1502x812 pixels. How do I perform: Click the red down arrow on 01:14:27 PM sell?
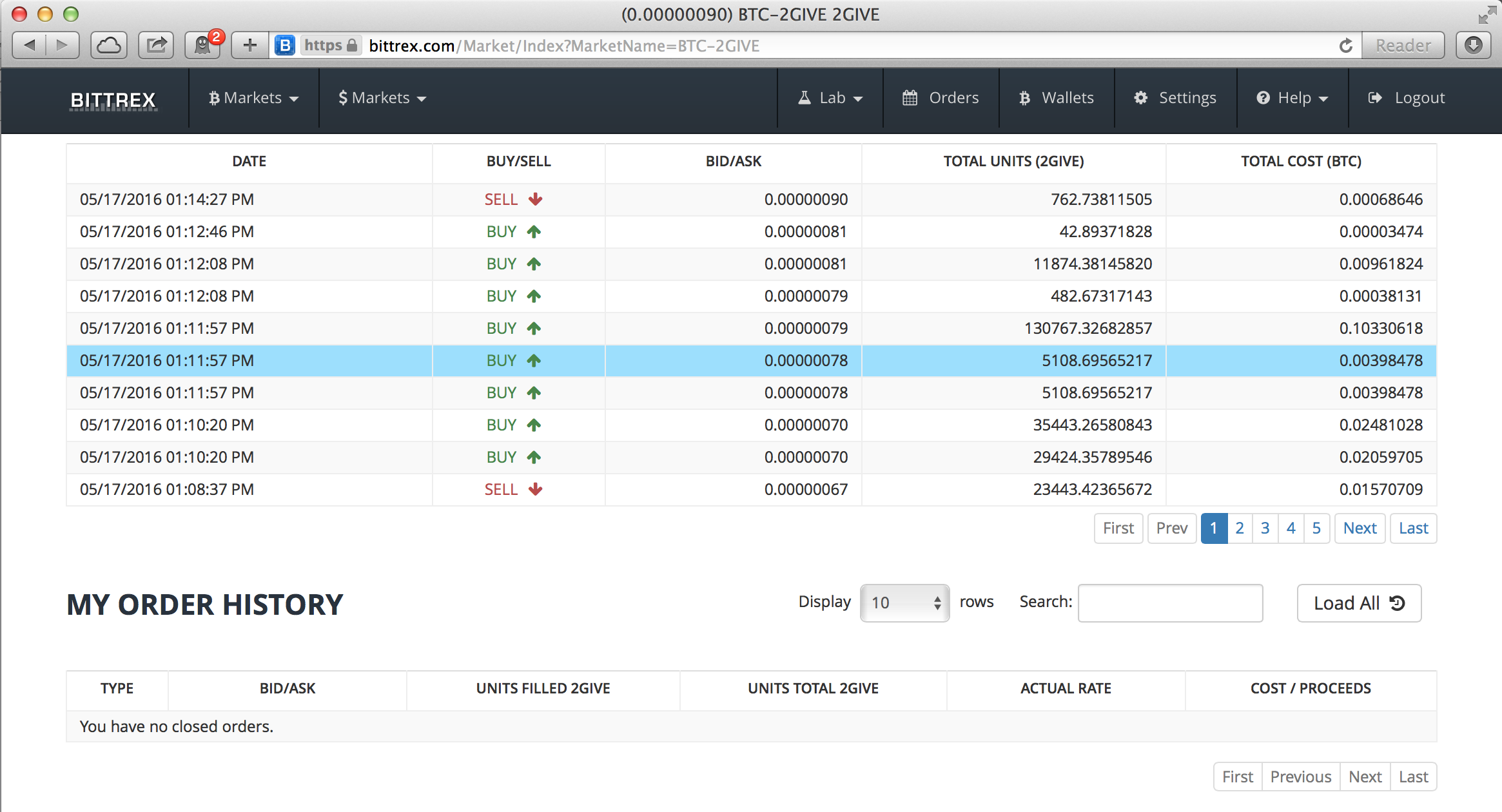pos(535,199)
